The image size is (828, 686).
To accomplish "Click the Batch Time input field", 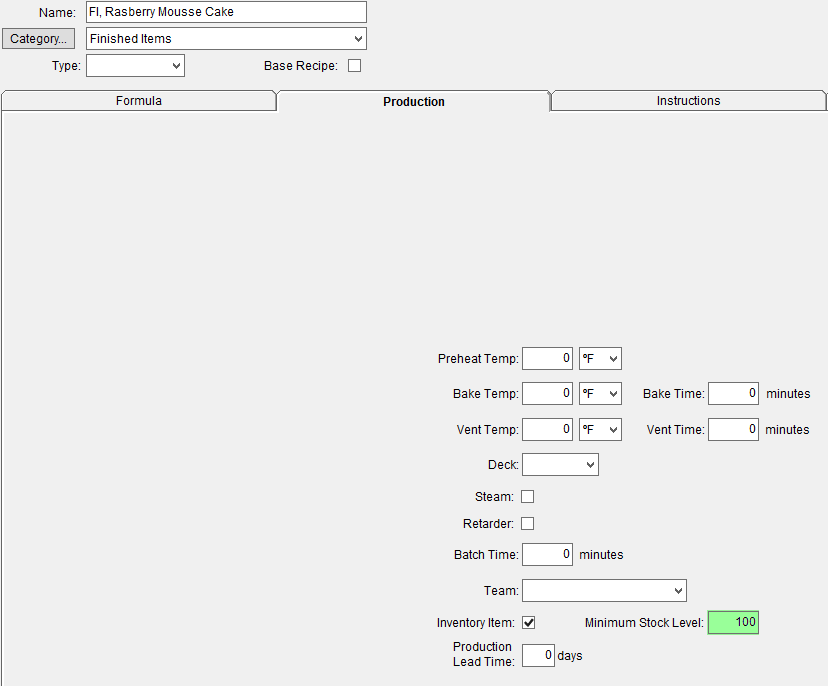I will [x=547, y=554].
